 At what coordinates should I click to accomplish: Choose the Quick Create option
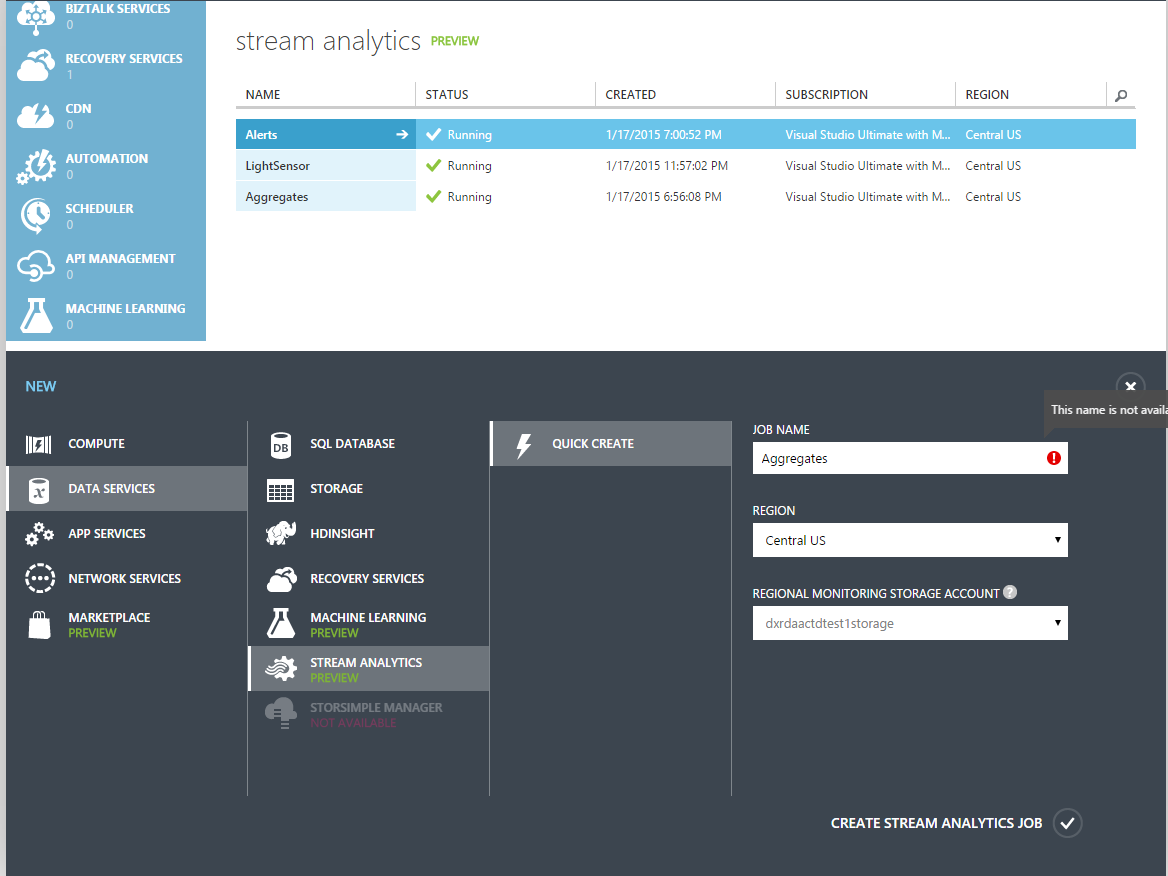coord(611,444)
